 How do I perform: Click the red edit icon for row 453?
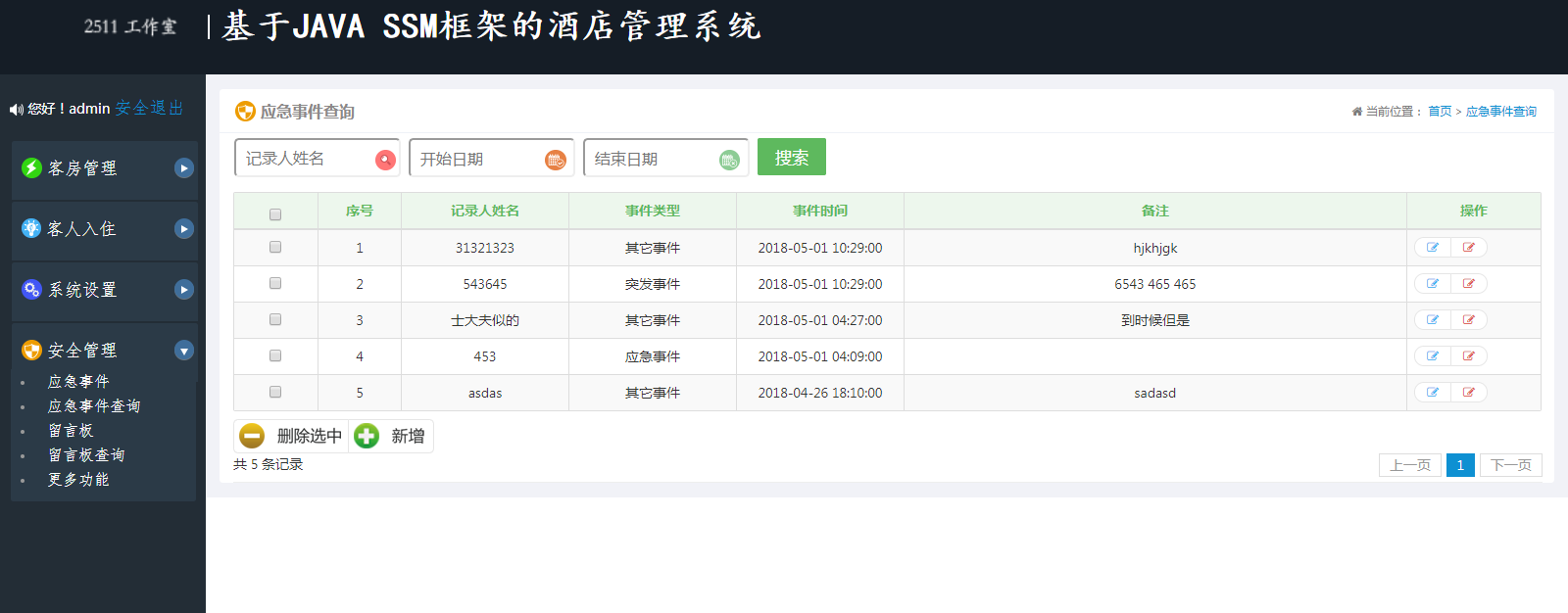1469,356
